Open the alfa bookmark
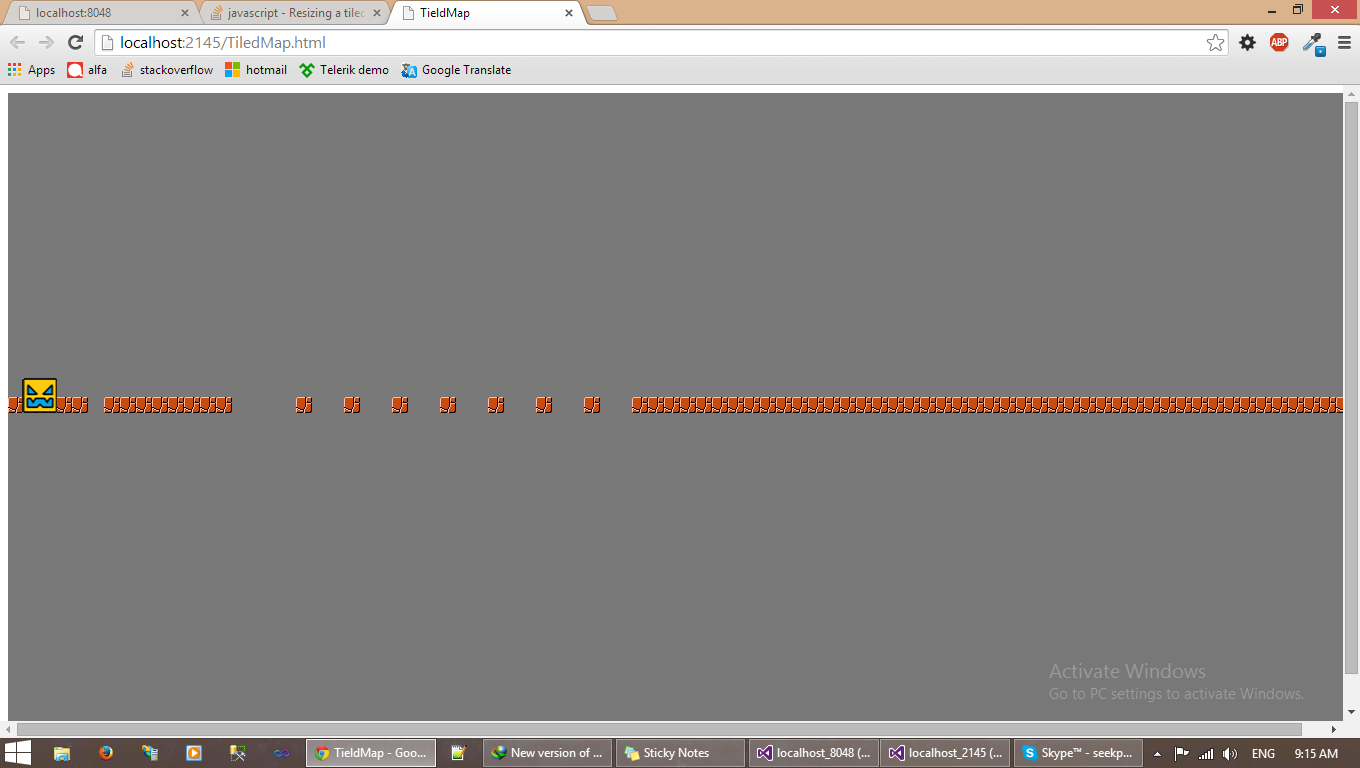Viewport: 1360px width, 768px height. tap(87, 70)
